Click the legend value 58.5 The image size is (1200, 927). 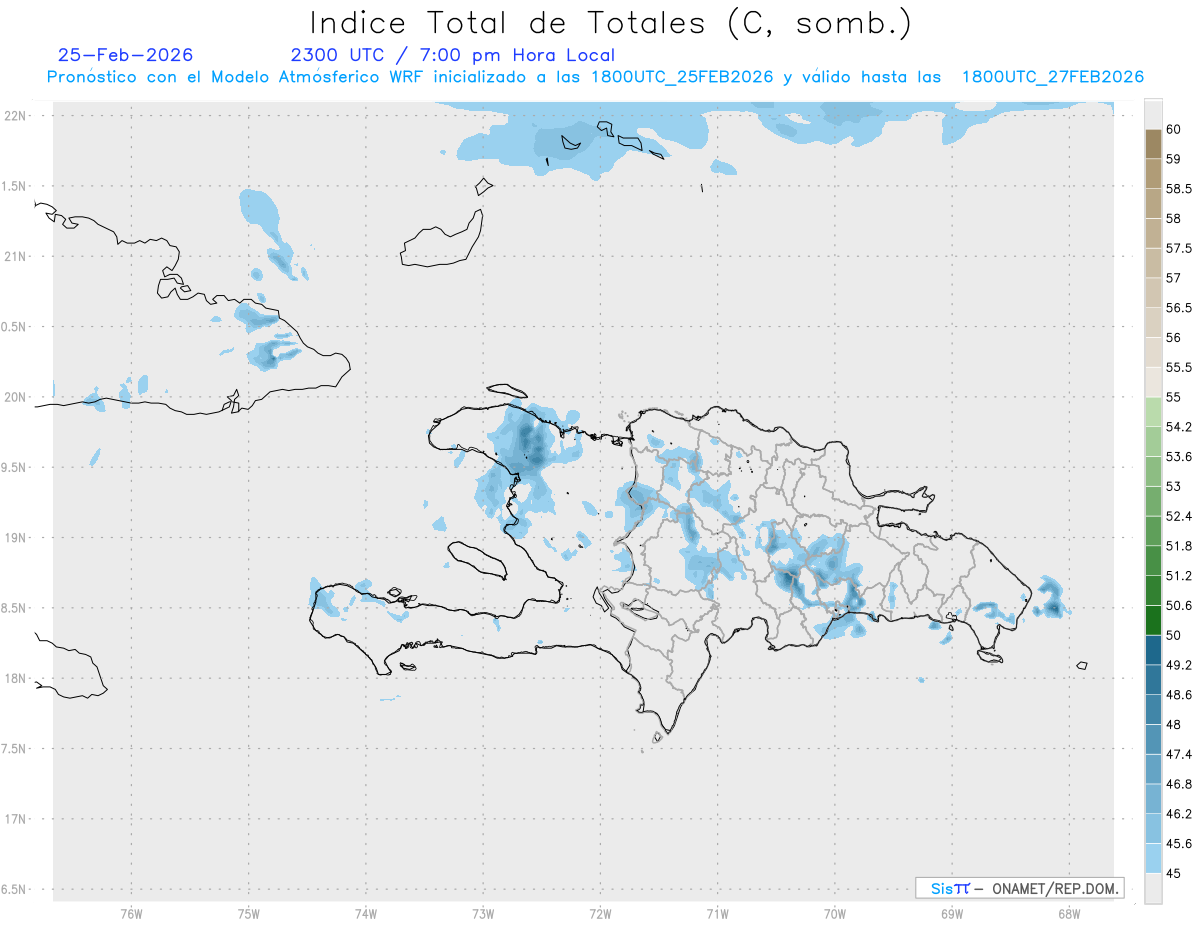[x=1179, y=188]
